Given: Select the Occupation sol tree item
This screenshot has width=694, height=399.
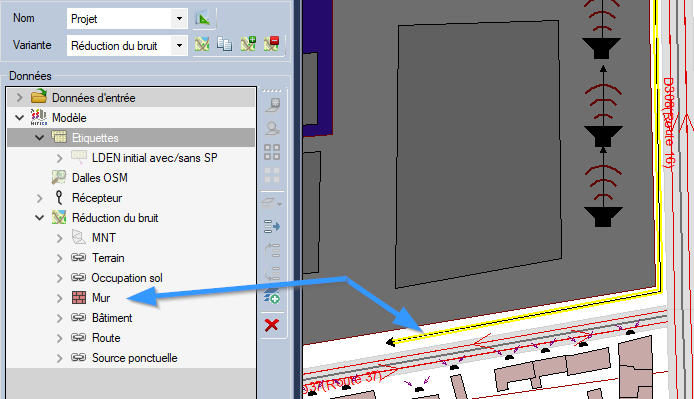Looking at the screenshot, I should click(127, 278).
